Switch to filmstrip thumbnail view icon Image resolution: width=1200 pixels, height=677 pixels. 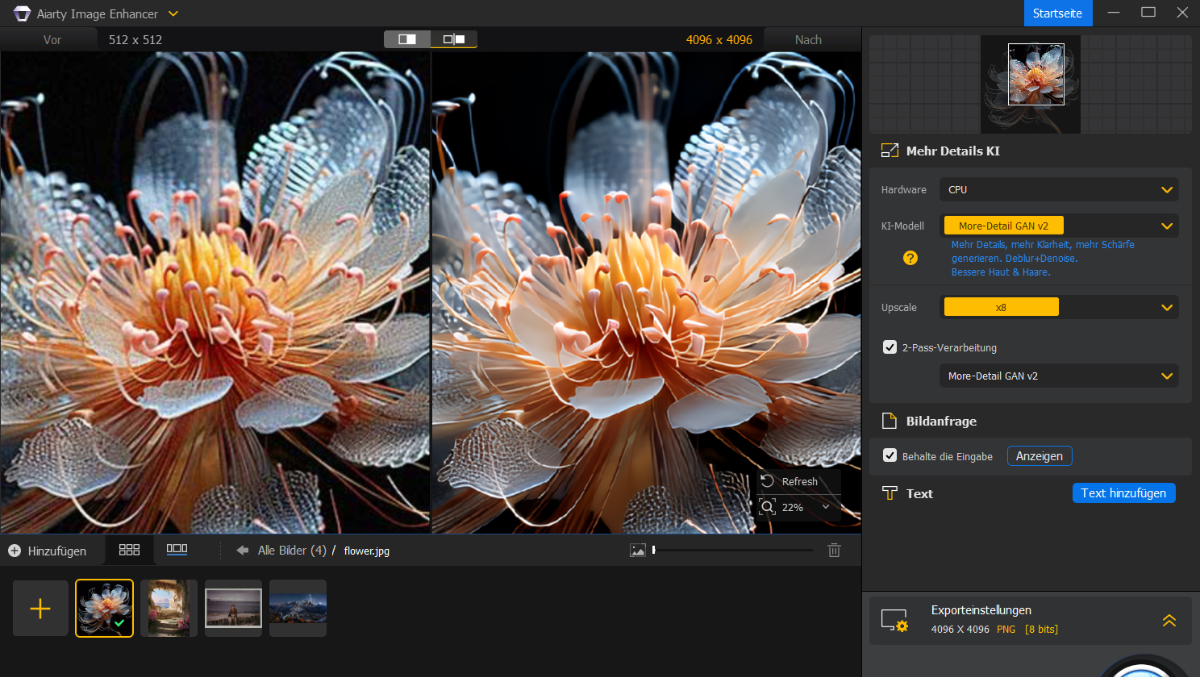coord(177,550)
